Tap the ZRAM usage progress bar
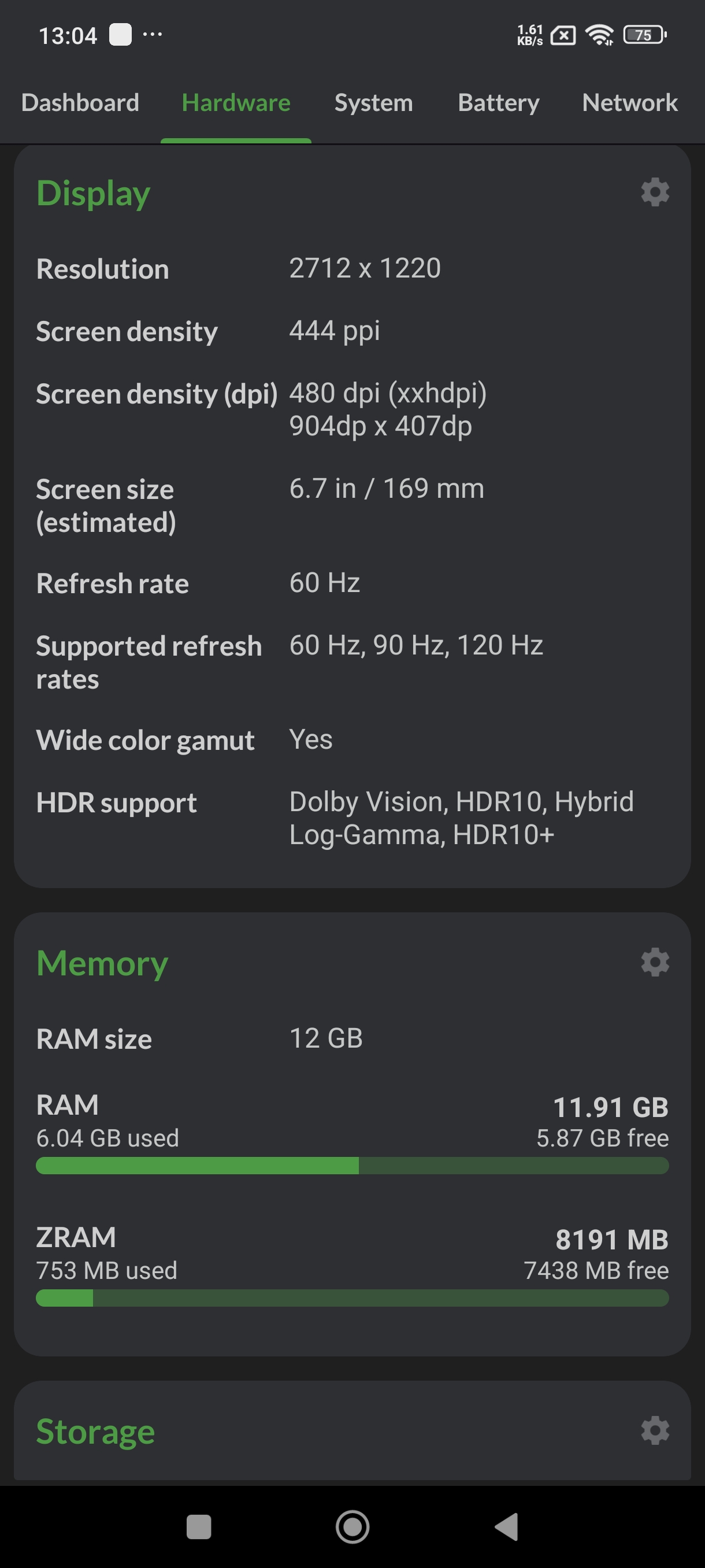The width and height of the screenshot is (705, 1568). click(x=352, y=1298)
